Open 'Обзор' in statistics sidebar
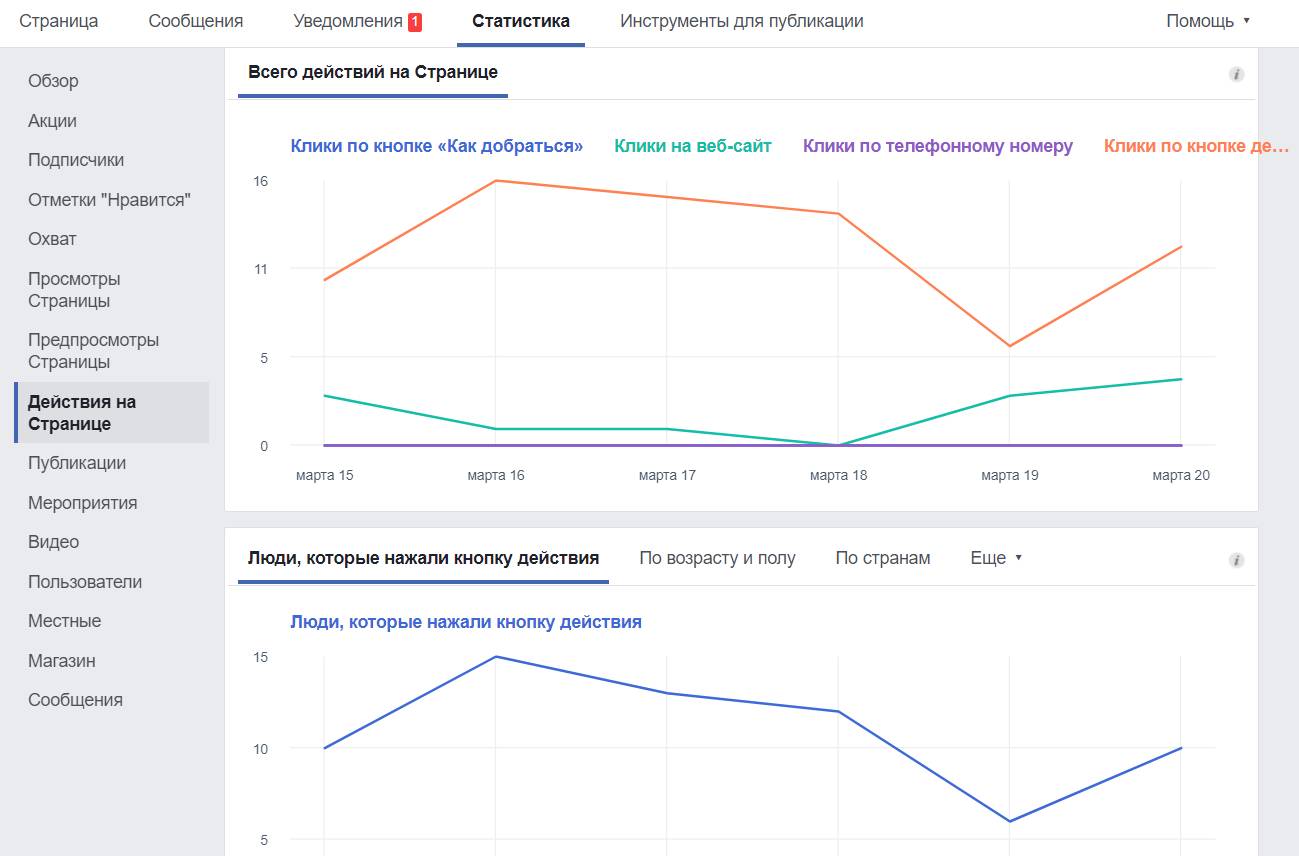The width and height of the screenshot is (1299, 856). coord(53,81)
